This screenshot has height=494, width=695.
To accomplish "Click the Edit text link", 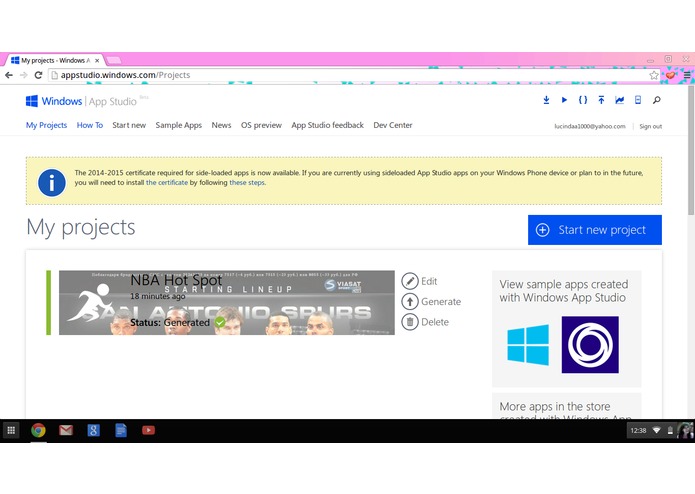I will 429,281.
